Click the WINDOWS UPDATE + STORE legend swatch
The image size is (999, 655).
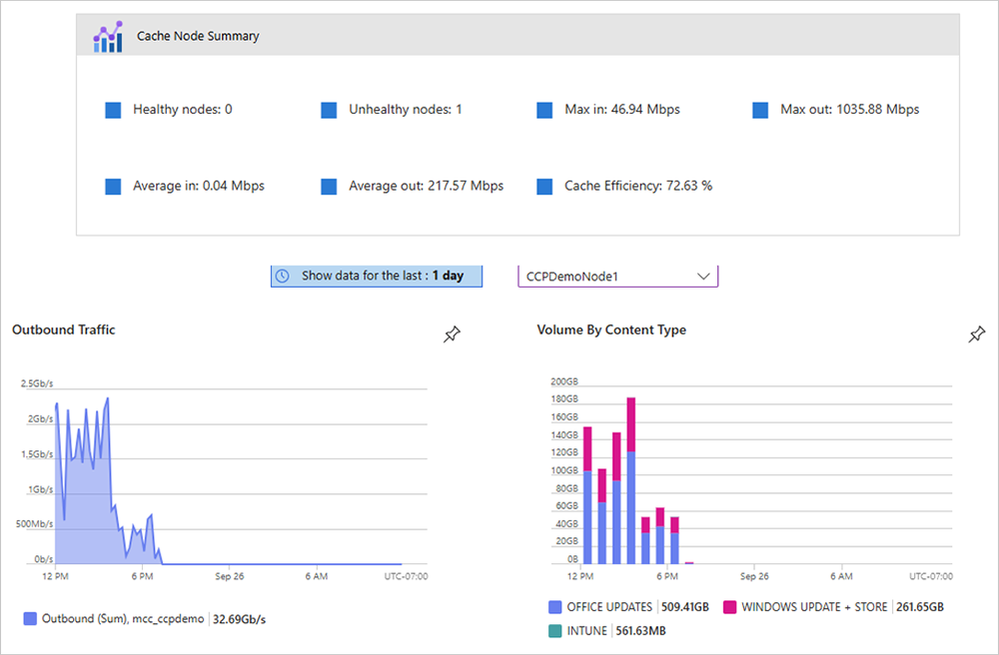pos(729,607)
